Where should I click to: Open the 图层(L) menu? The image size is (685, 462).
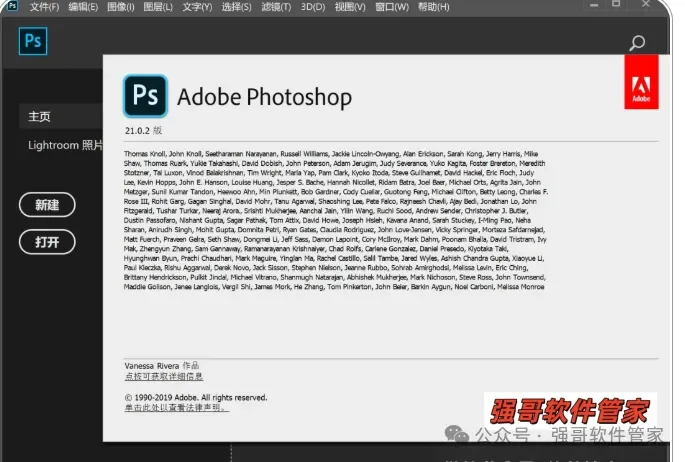(x=158, y=7)
